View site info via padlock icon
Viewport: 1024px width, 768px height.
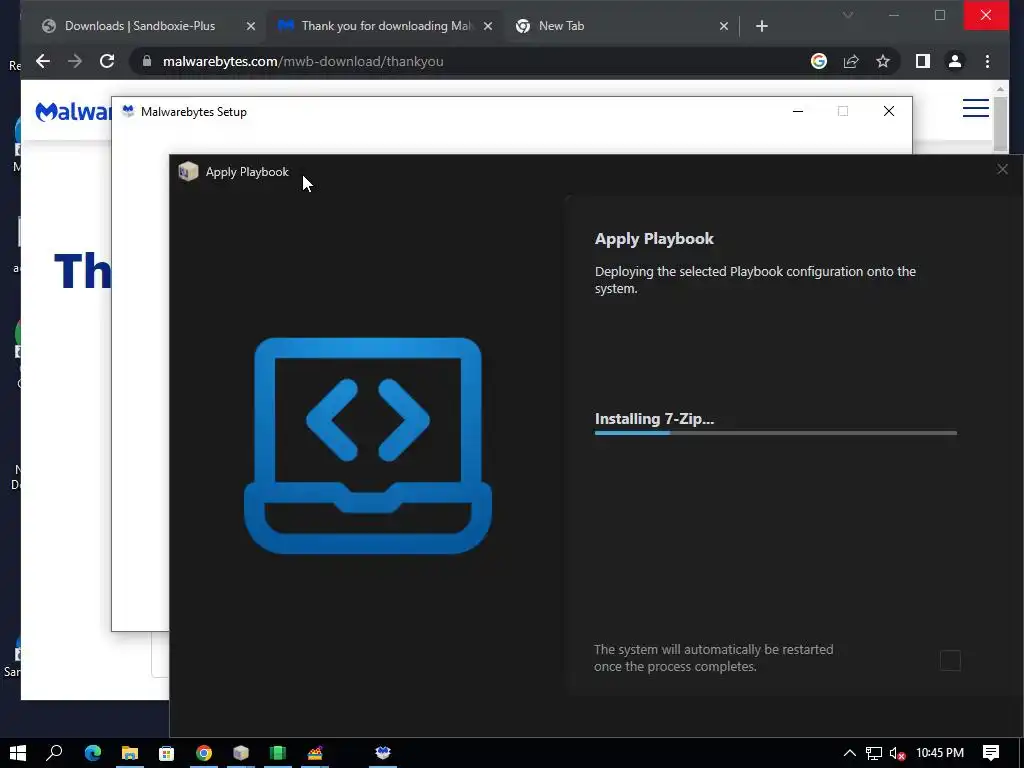click(x=147, y=61)
